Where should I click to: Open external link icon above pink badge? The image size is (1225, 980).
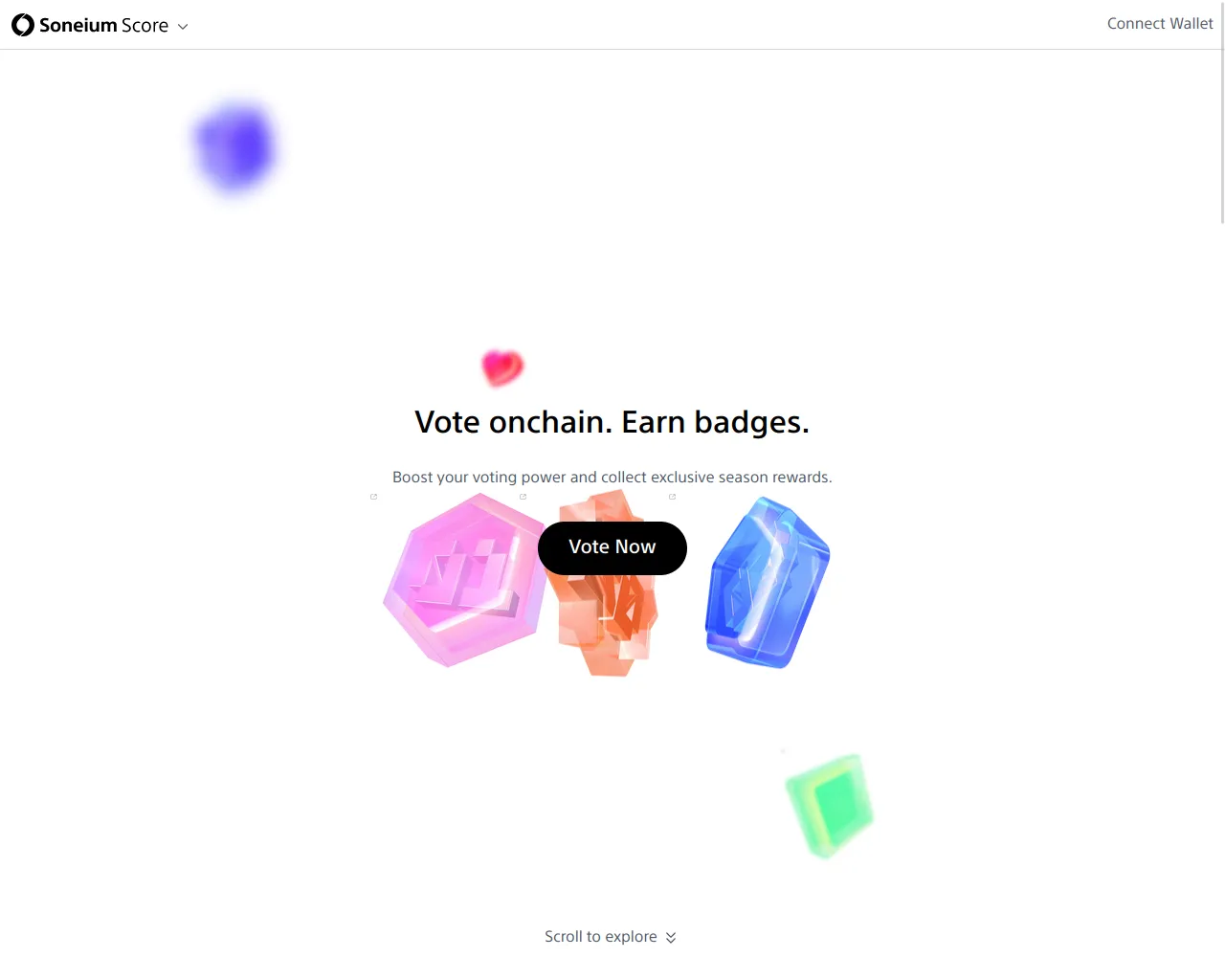click(x=373, y=497)
